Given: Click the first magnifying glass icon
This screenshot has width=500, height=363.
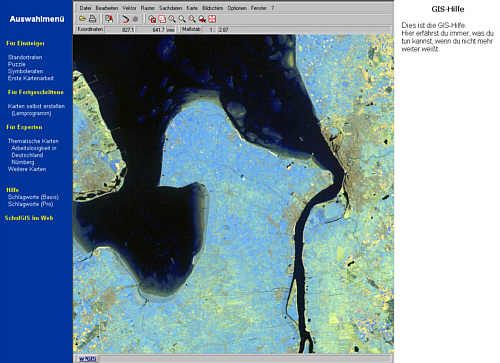Looking at the screenshot, I should tap(172, 19).
